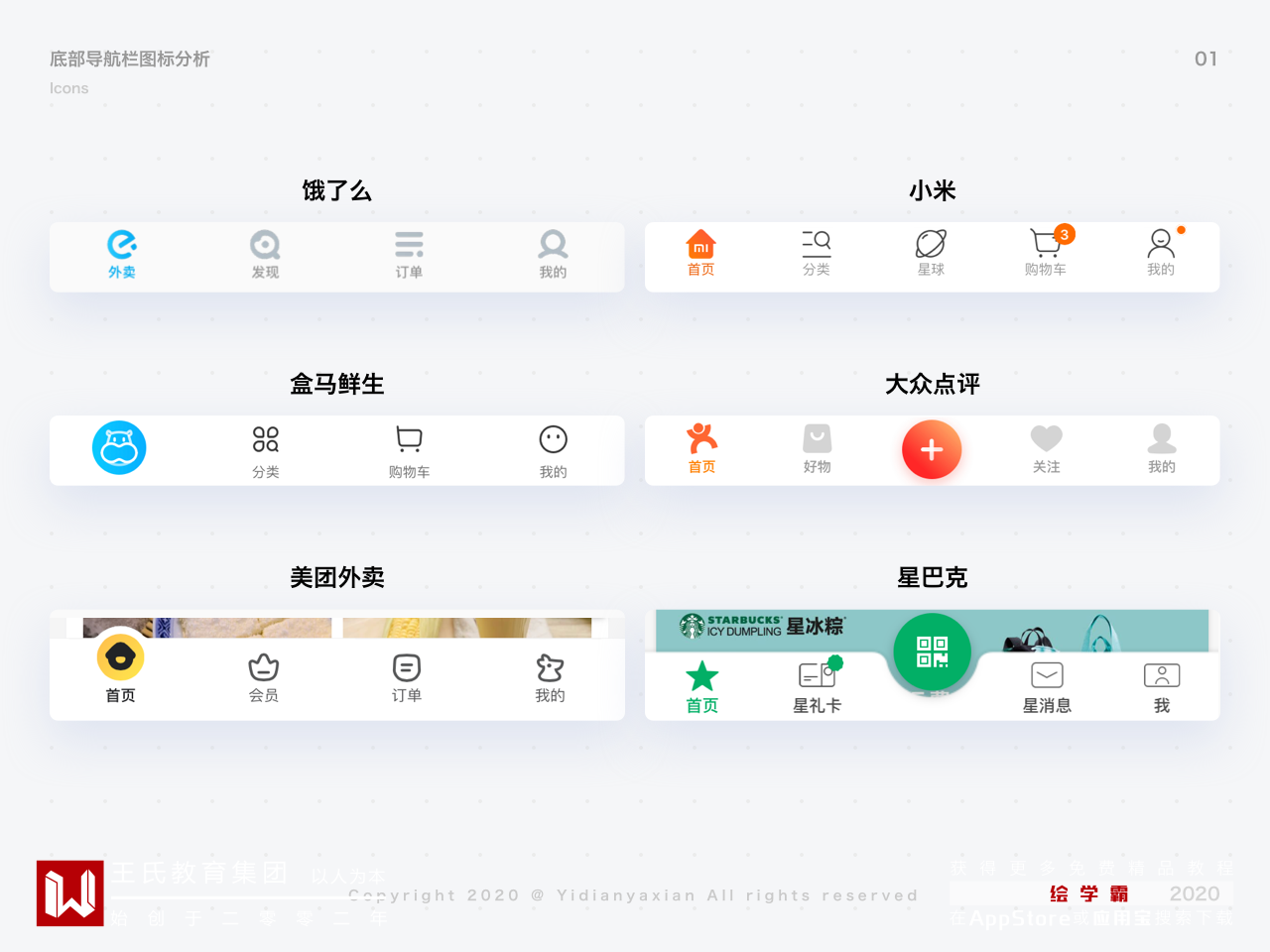Click the 美团外卖 section heading
Viewport: 1270px width, 952px height.
tap(337, 577)
